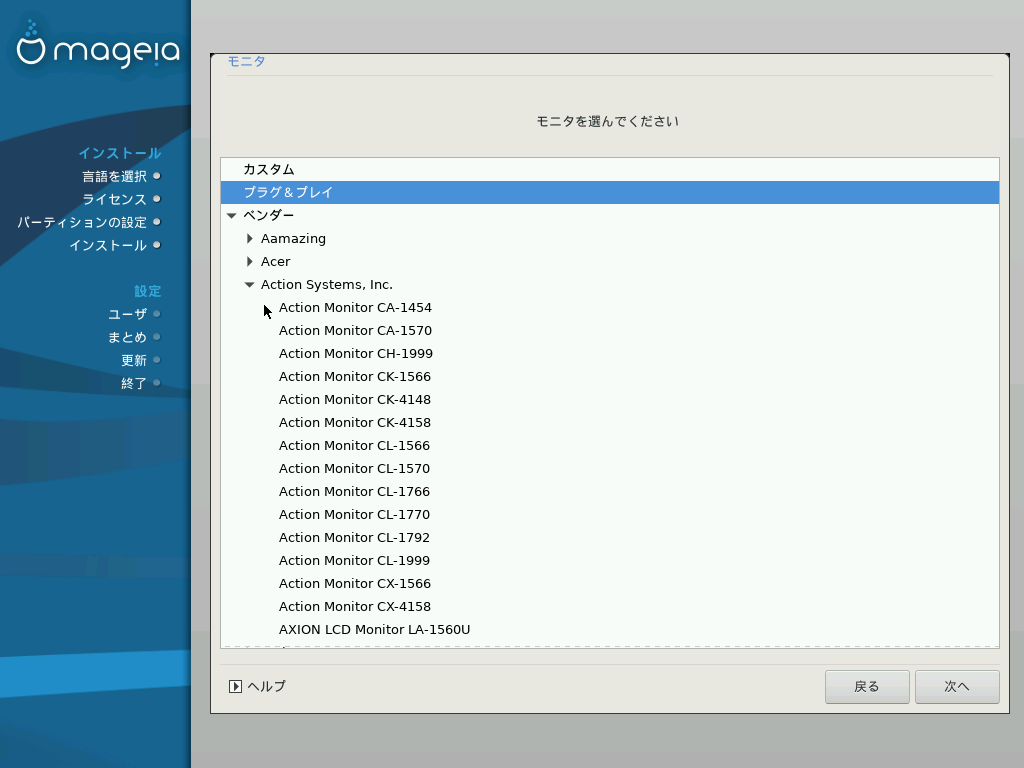Highlight Action Monitor CX-1566
This screenshot has height=768, width=1024.
(x=355, y=583)
